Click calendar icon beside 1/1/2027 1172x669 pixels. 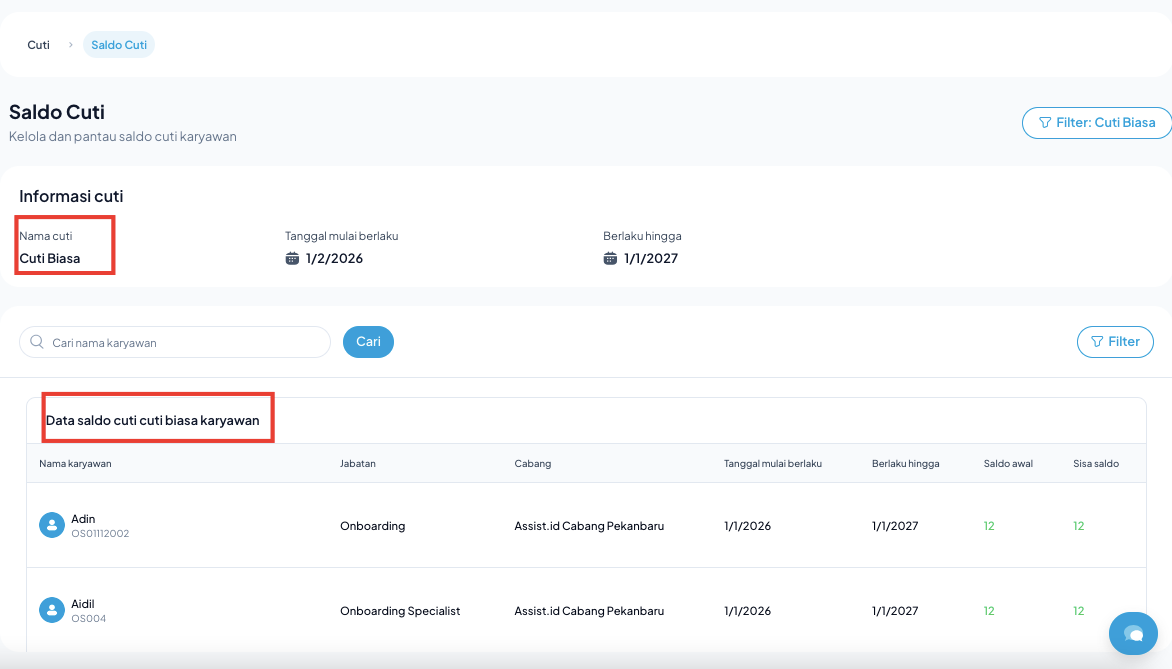point(610,258)
